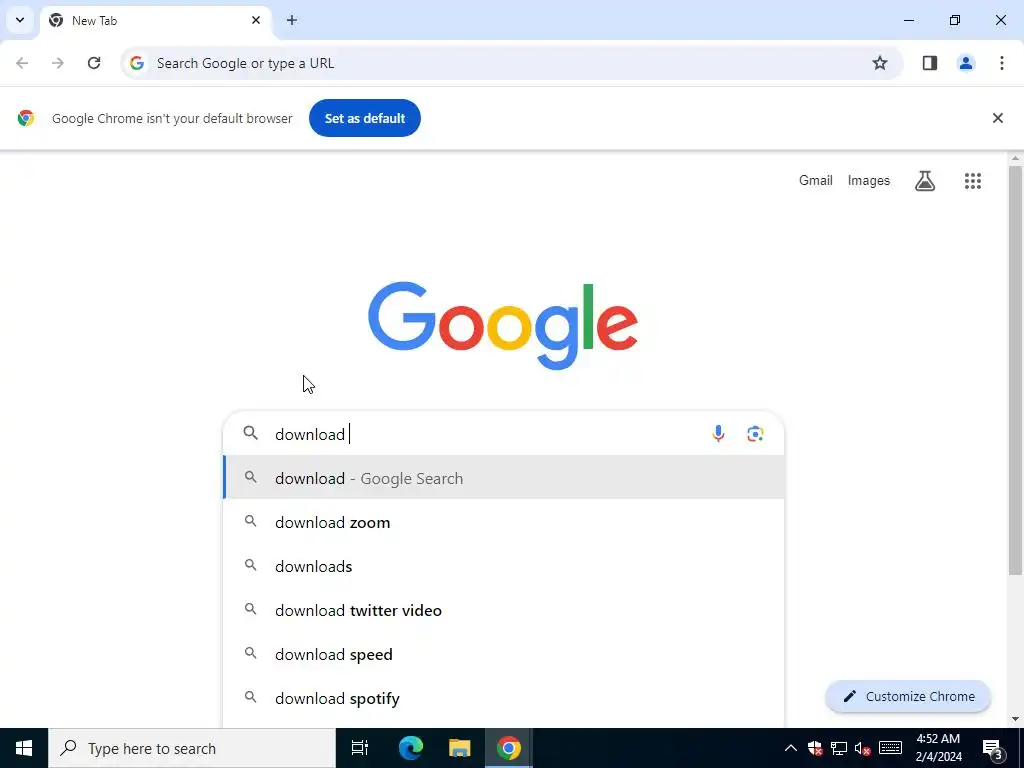Bookmark this tab with the star icon
The height and width of the screenshot is (768, 1024).
coord(880,63)
